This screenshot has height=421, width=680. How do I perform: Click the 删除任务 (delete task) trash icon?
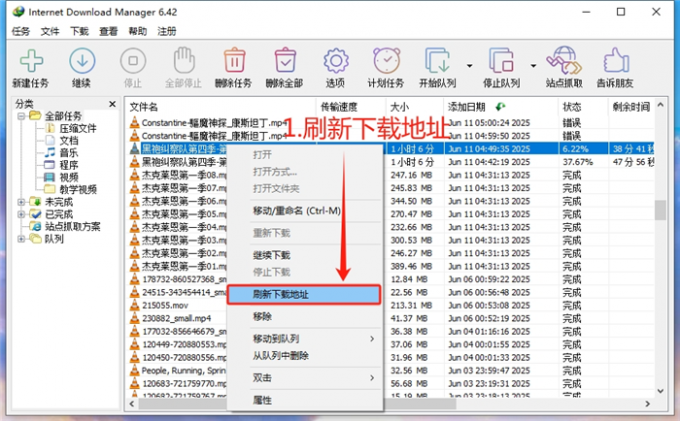click(x=235, y=60)
